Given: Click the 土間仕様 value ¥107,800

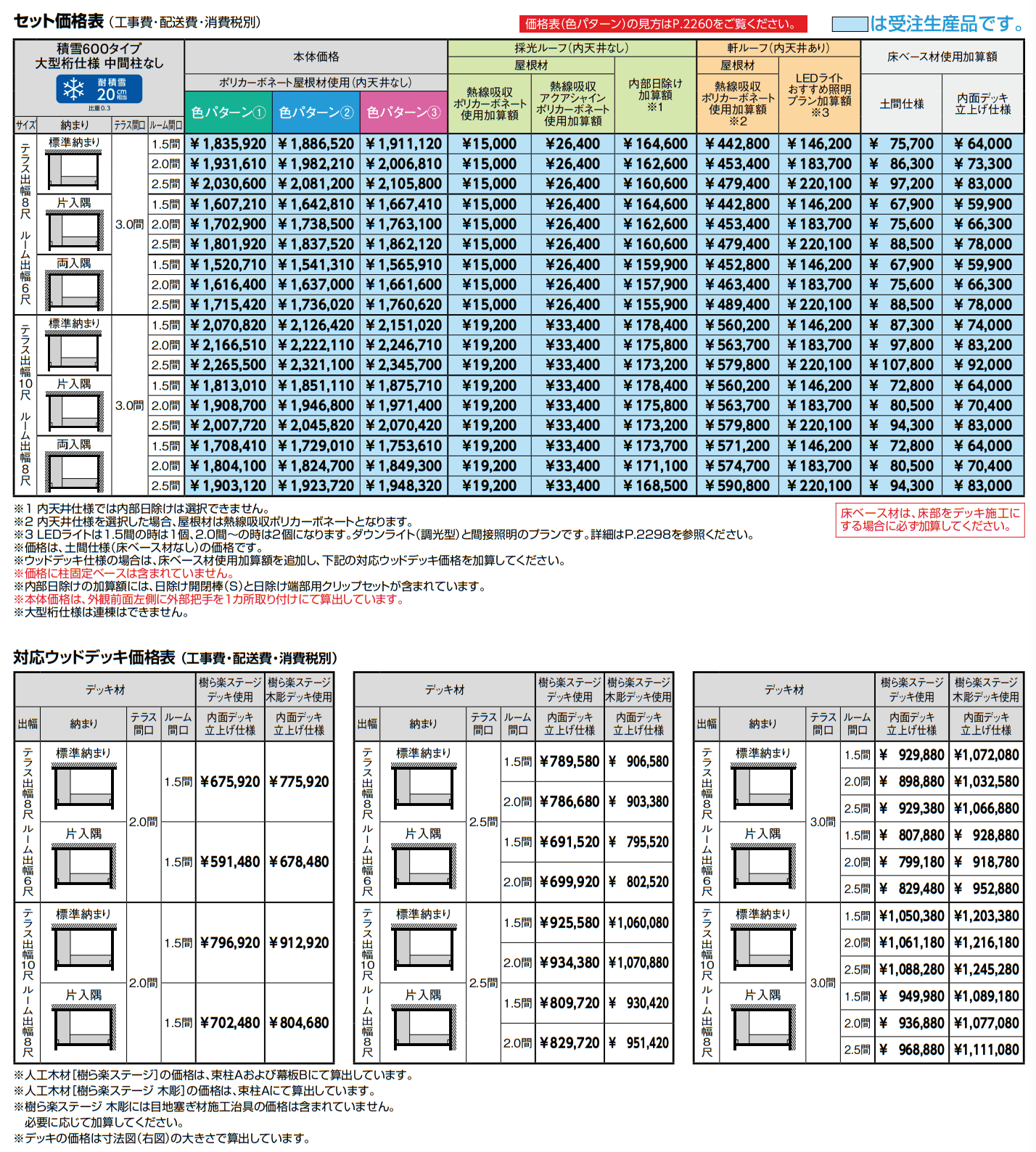Looking at the screenshot, I should pyautogui.click(x=902, y=364).
